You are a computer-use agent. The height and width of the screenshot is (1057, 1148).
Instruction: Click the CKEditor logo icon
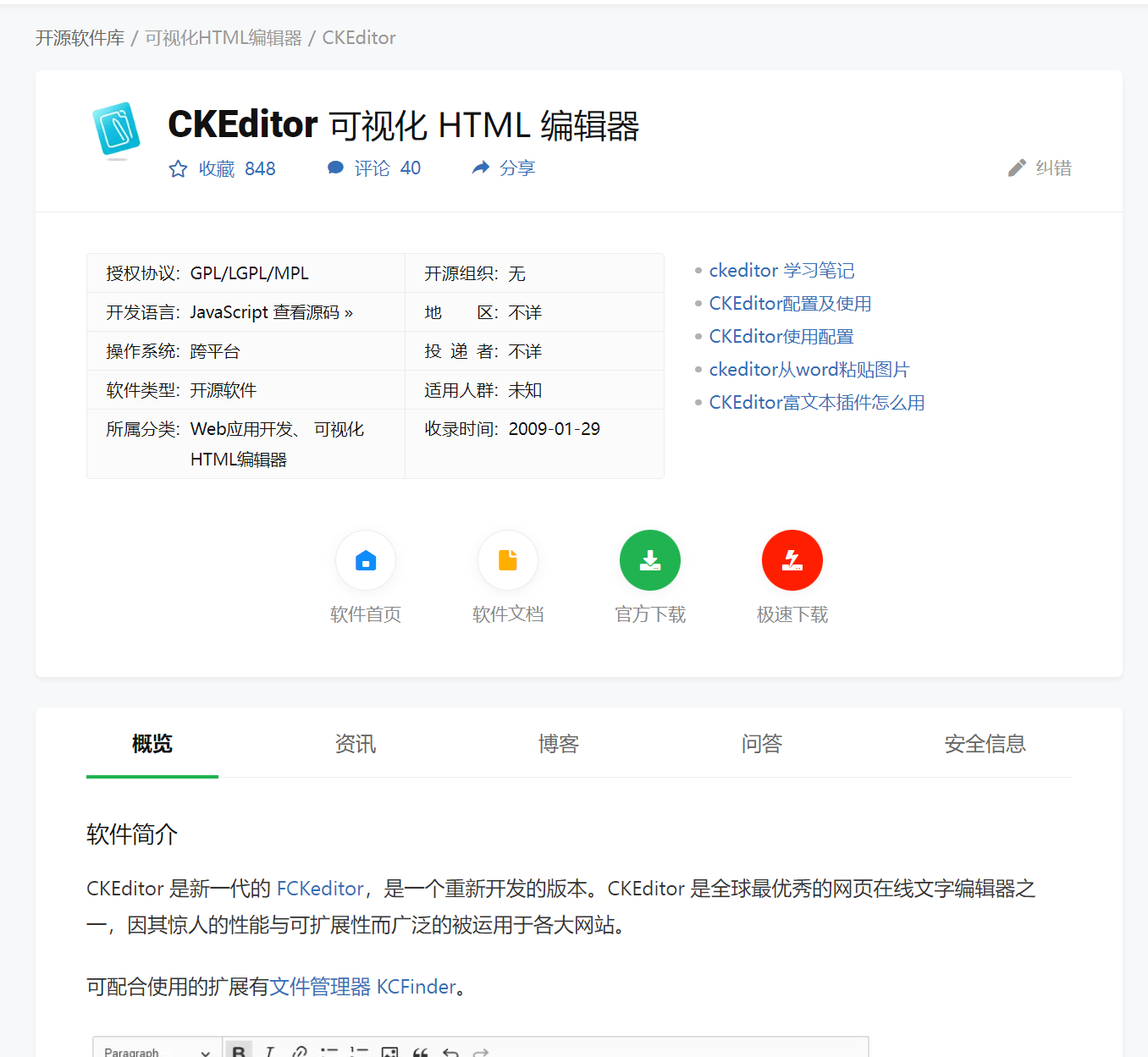pyautogui.click(x=116, y=130)
